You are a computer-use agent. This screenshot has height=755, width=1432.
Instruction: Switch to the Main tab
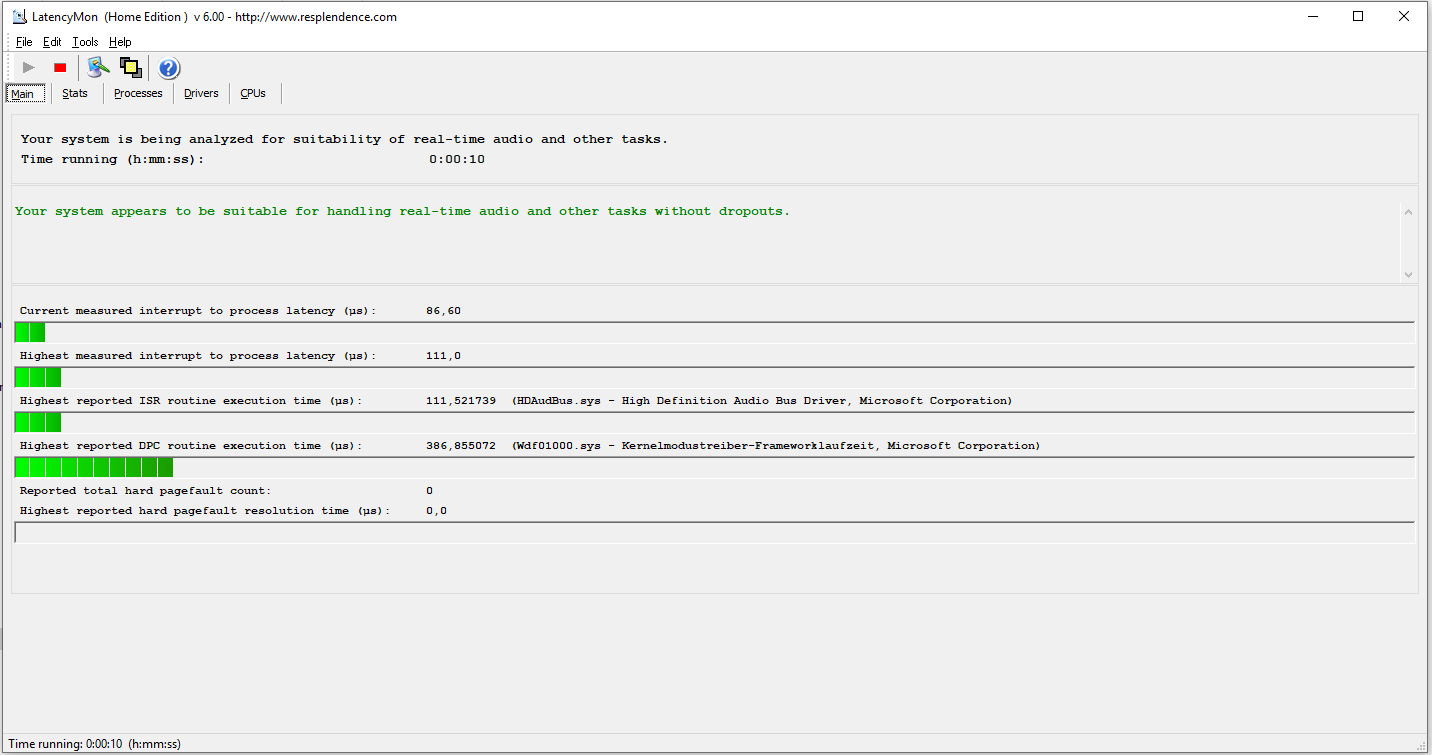point(23,94)
